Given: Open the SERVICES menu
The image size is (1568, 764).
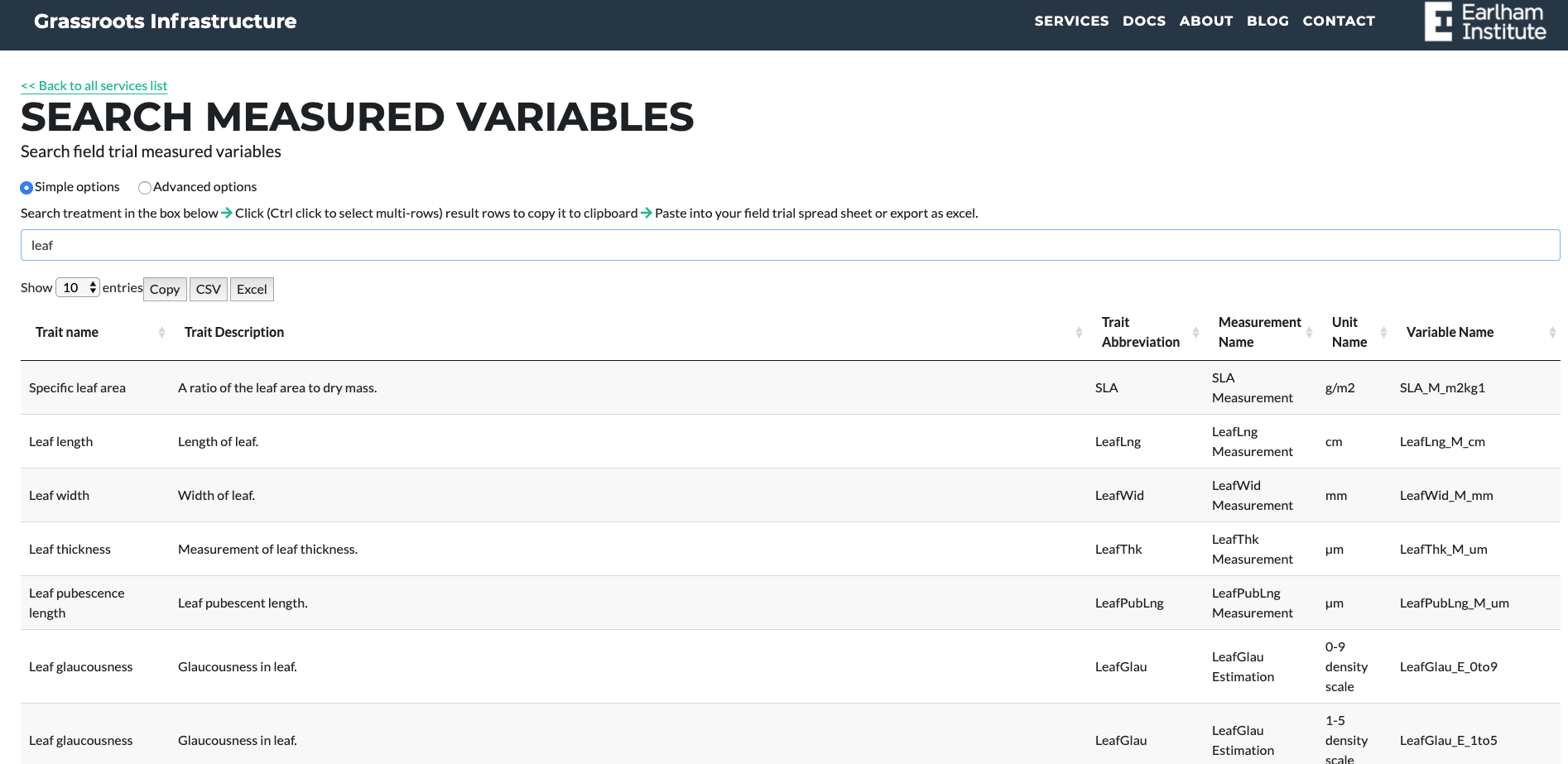Looking at the screenshot, I should click(x=1071, y=21).
